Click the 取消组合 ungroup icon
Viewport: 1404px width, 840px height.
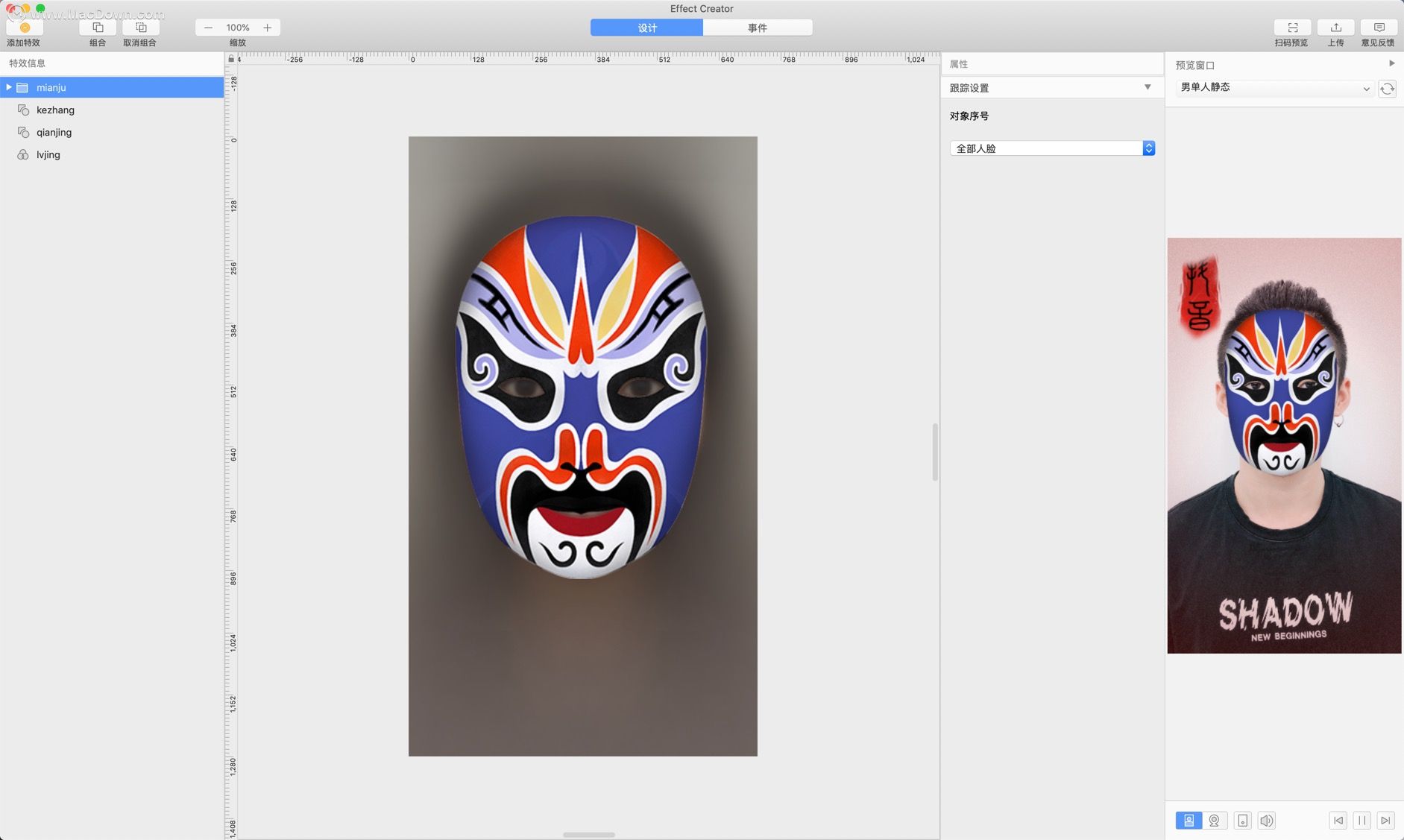point(141,28)
